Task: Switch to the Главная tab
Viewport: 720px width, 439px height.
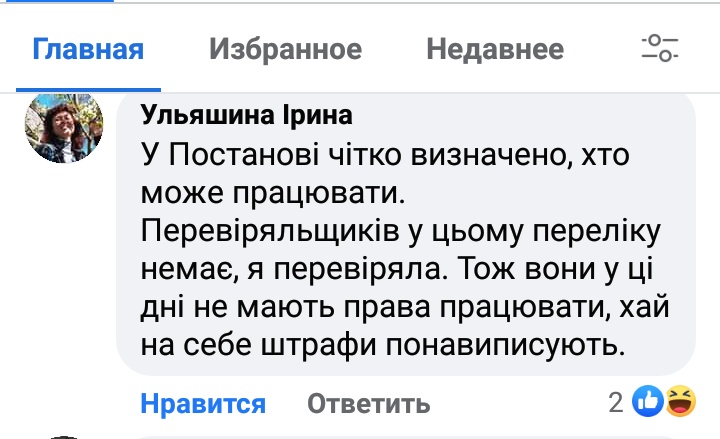Action: (x=89, y=49)
